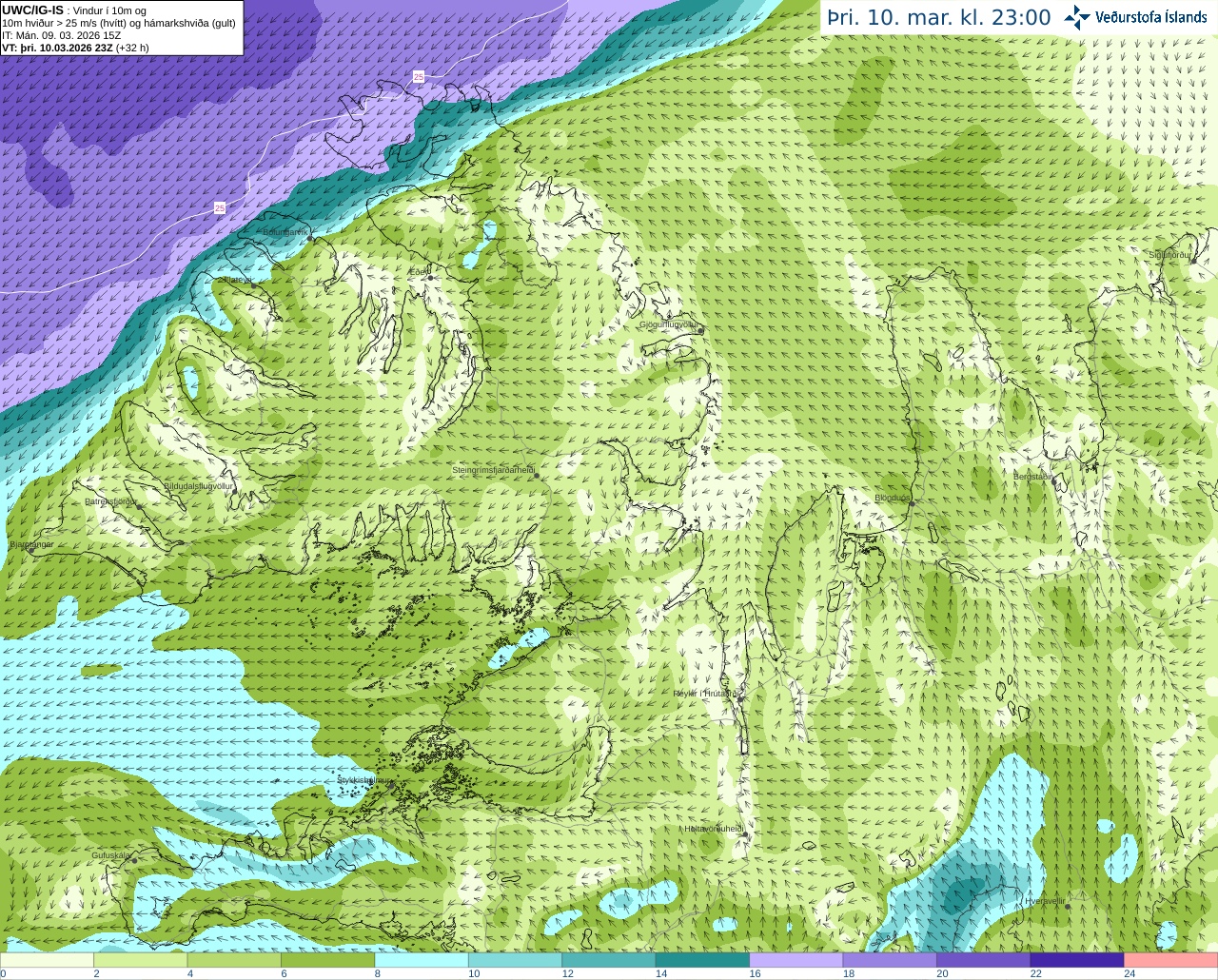Click the Bíldudalsflugvöllur label text
Viewport: 1218px width, 980px height.
point(198,485)
